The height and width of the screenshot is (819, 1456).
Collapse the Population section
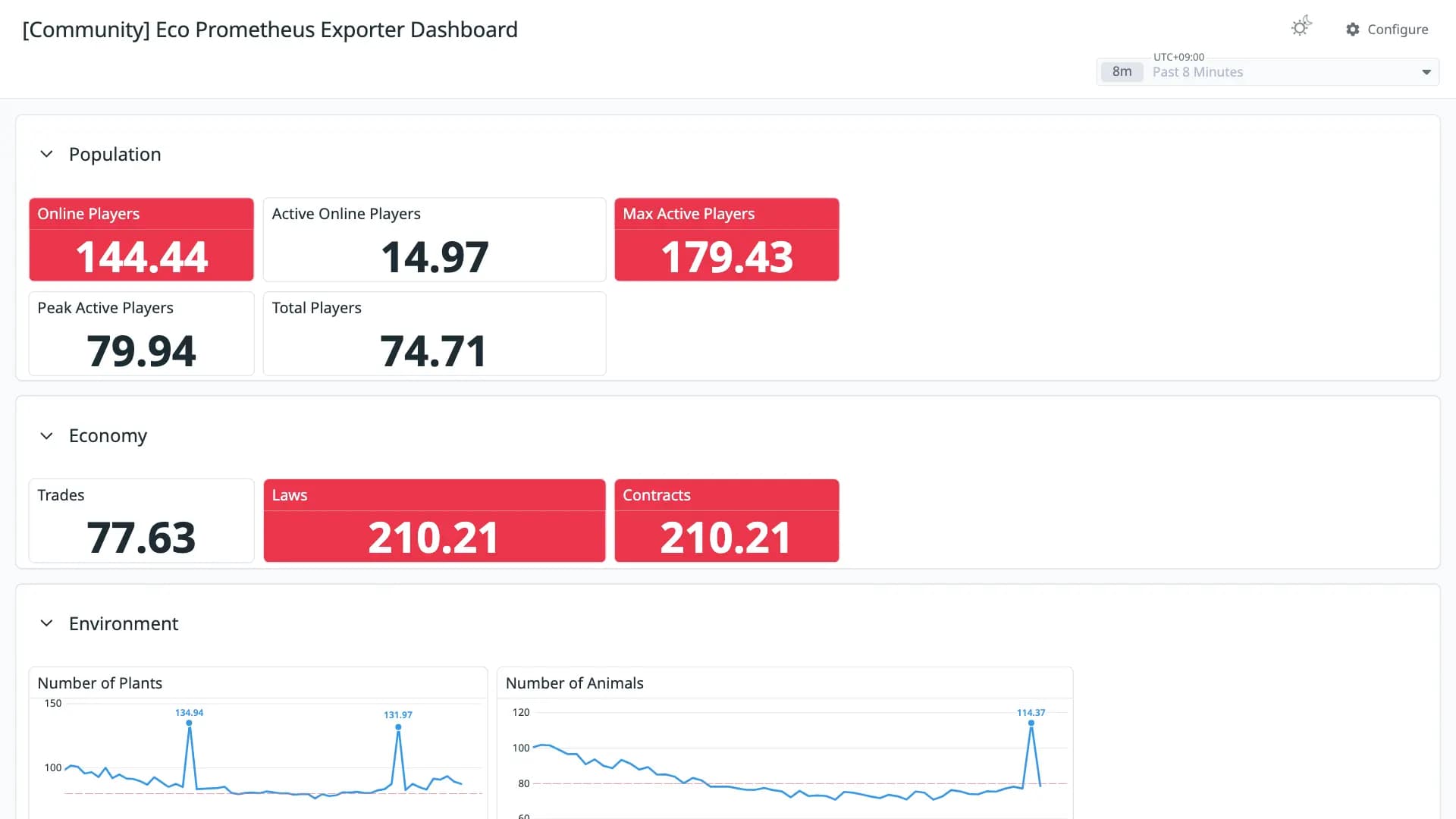[46, 154]
